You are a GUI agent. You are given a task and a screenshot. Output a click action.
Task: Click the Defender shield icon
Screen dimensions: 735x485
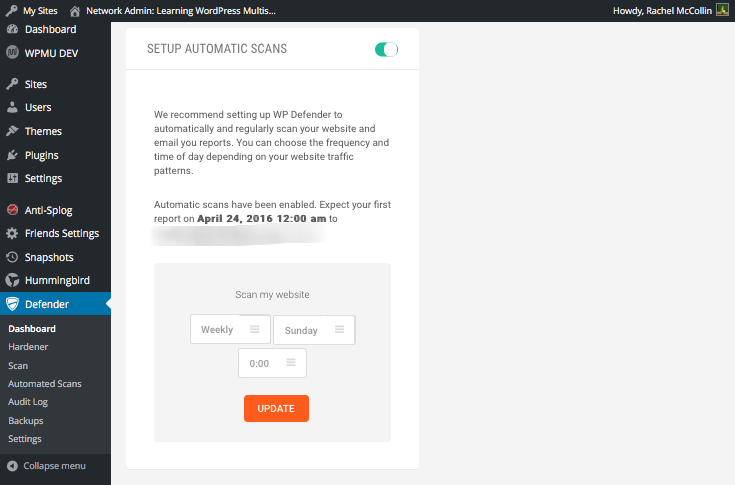pyautogui.click(x=12, y=304)
